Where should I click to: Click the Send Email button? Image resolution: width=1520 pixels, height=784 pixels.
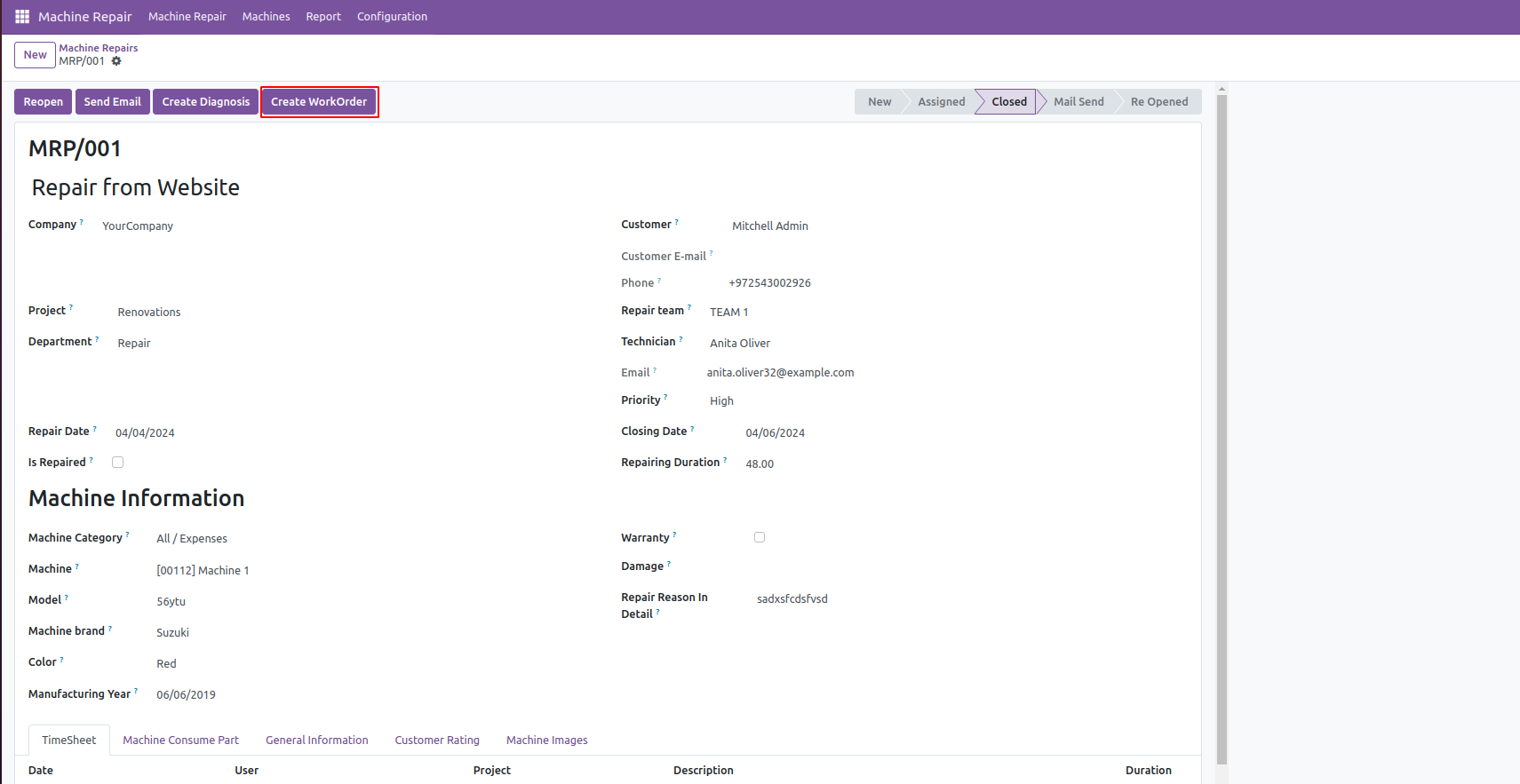[x=113, y=102]
